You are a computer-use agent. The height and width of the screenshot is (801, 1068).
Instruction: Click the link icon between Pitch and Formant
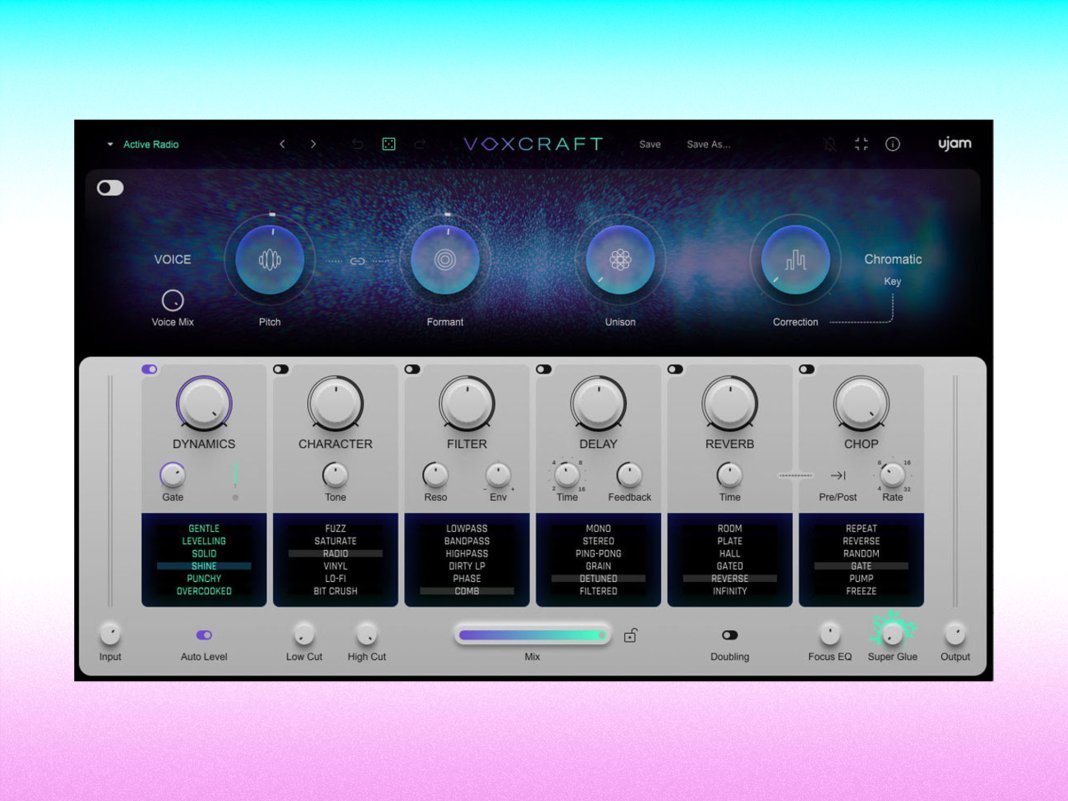[x=357, y=261]
